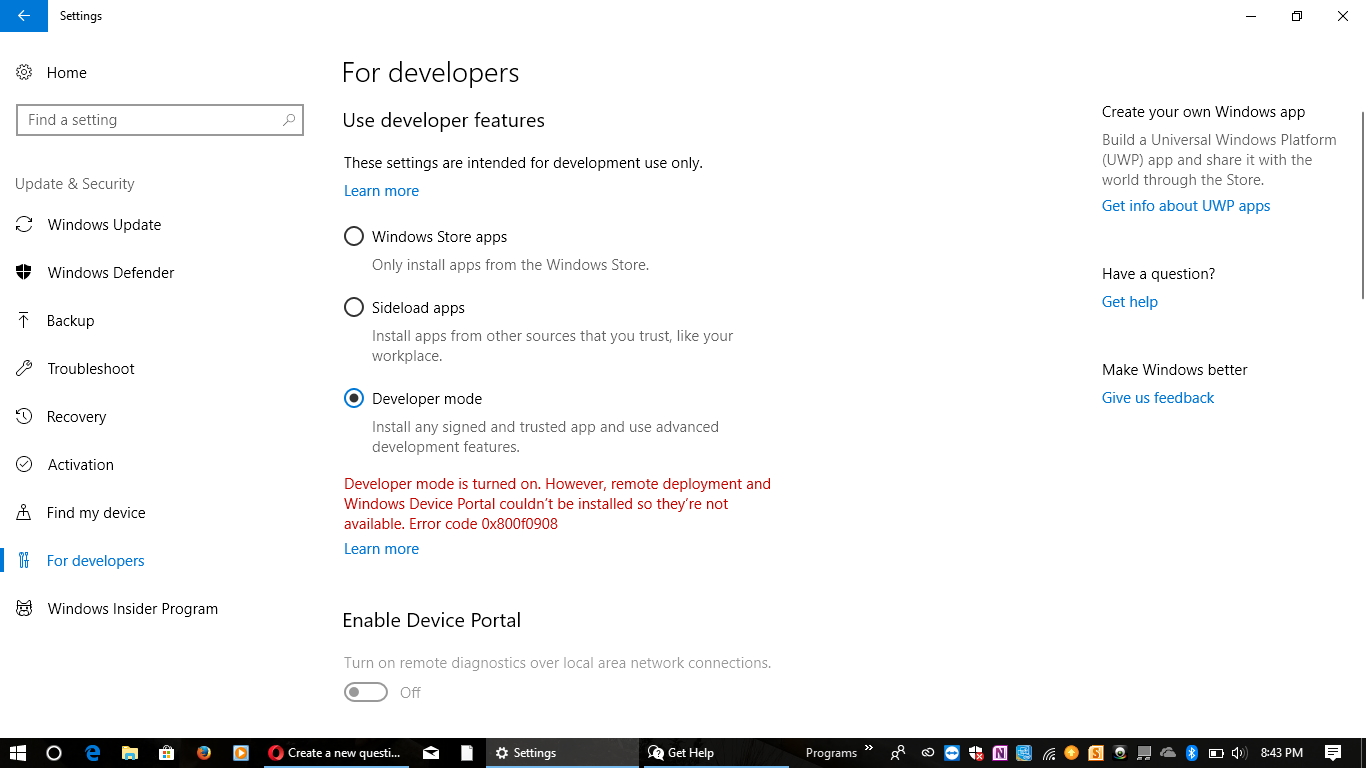Toggle the Enable Device Portal switch
This screenshot has height=768, width=1366.
(x=365, y=692)
